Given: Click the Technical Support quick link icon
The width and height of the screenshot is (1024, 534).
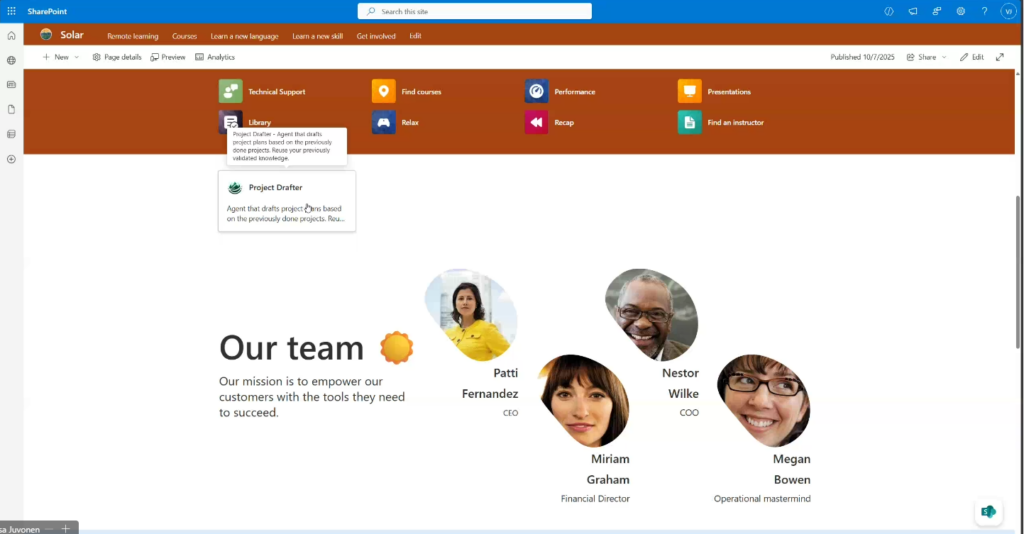Looking at the screenshot, I should coord(230,91).
